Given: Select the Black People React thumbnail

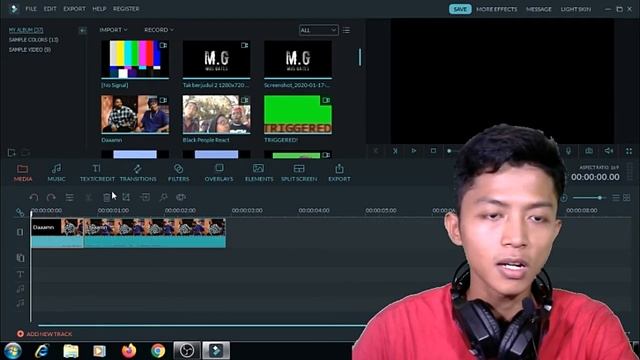Looking at the screenshot, I should tap(216, 114).
